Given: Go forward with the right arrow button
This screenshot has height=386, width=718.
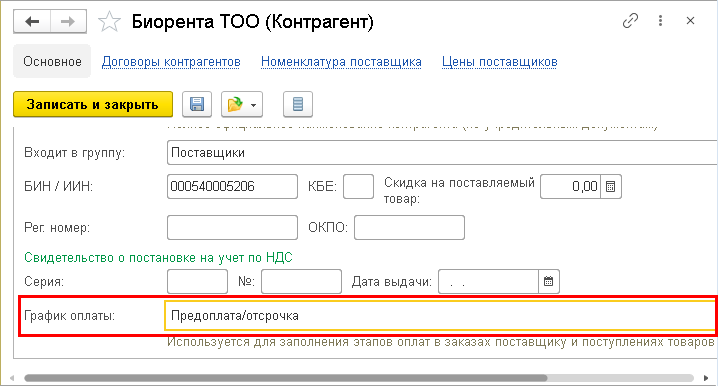Looking at the screenshot, I should pyautogui.click(x=68, y=21).
